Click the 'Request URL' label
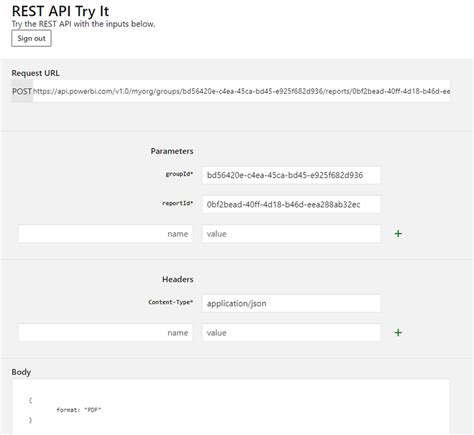Screen dimensions: 474x435 (35, 73)
